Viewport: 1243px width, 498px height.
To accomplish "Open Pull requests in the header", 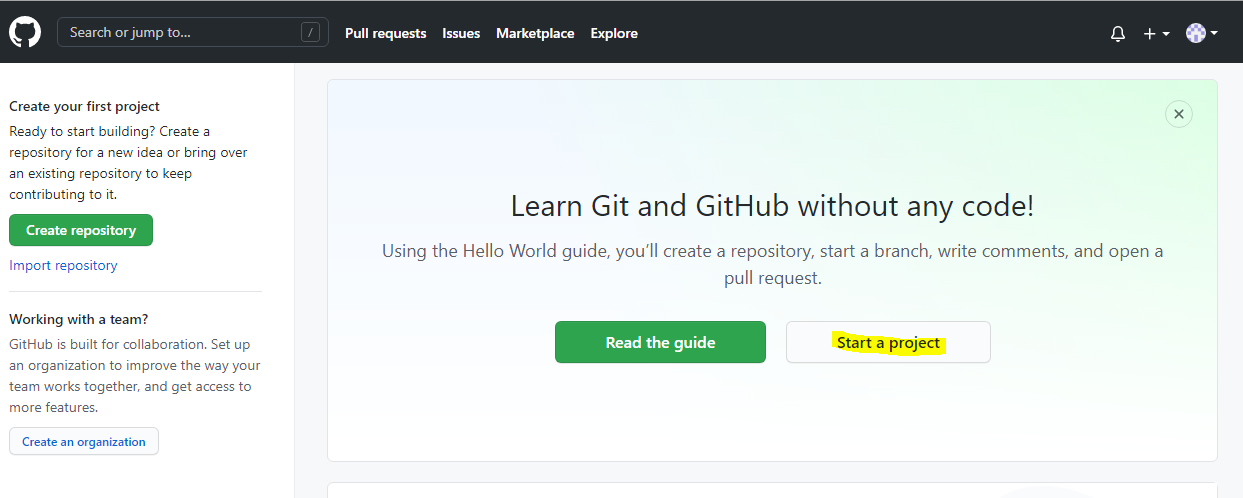I will point(385,33).
